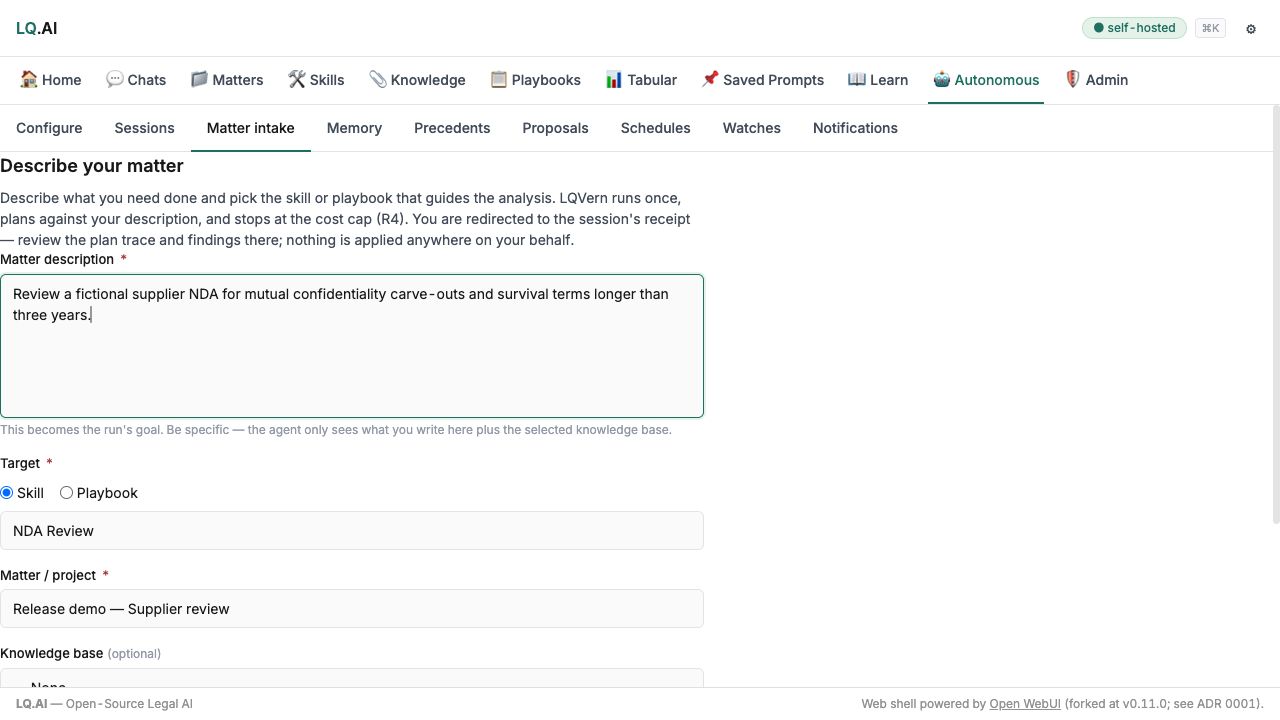Click the 'Describe your matter' heading

tap(92, 166)
